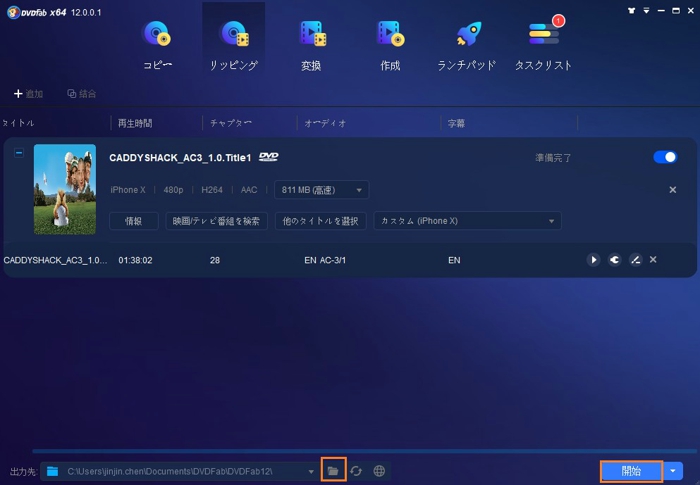Open the video edit pencil icon
This screenshot has height=485, width=700.
[634, 260]
